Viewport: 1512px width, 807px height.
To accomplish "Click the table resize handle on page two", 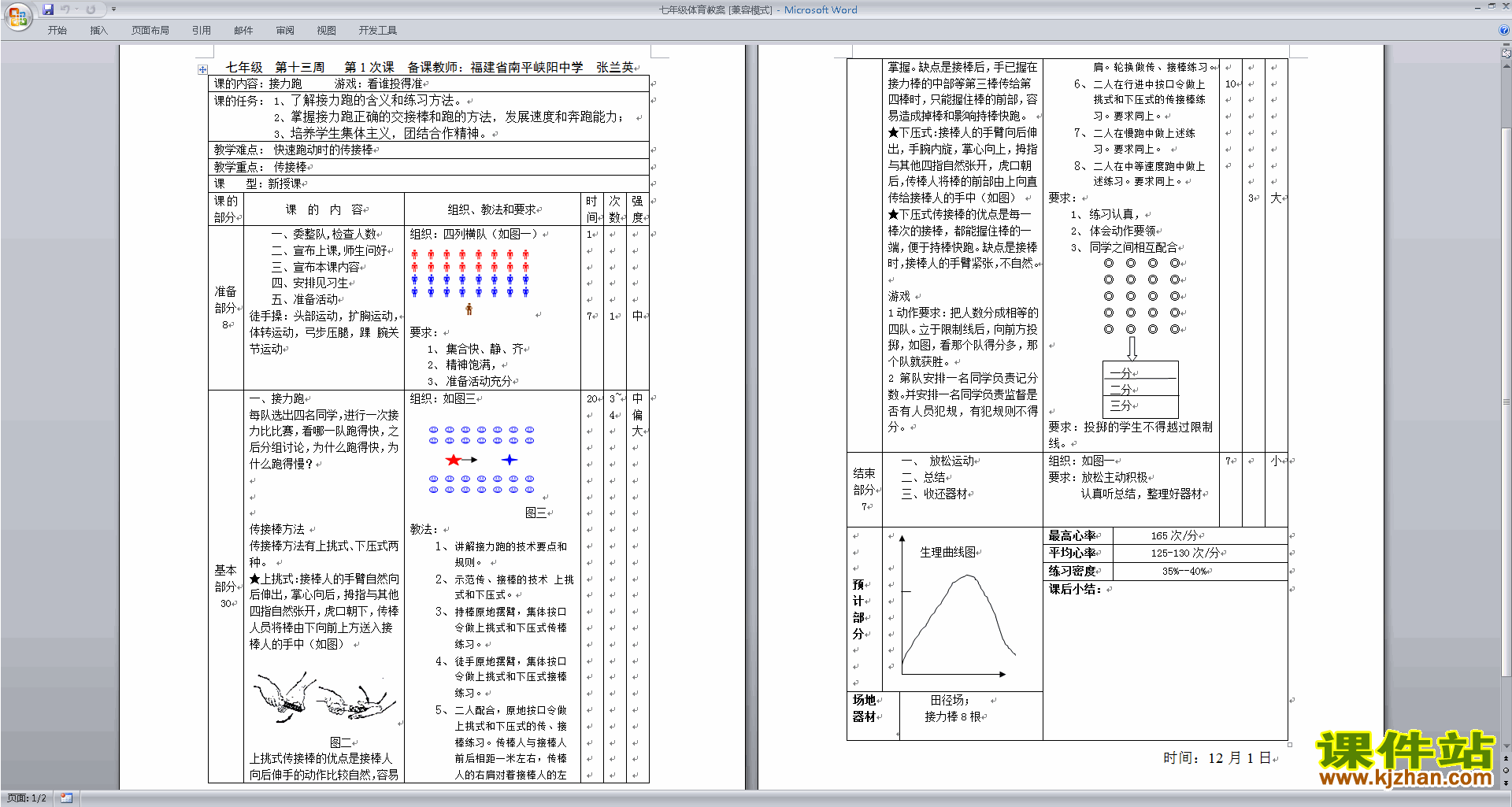I will (x=1290, y=744).
